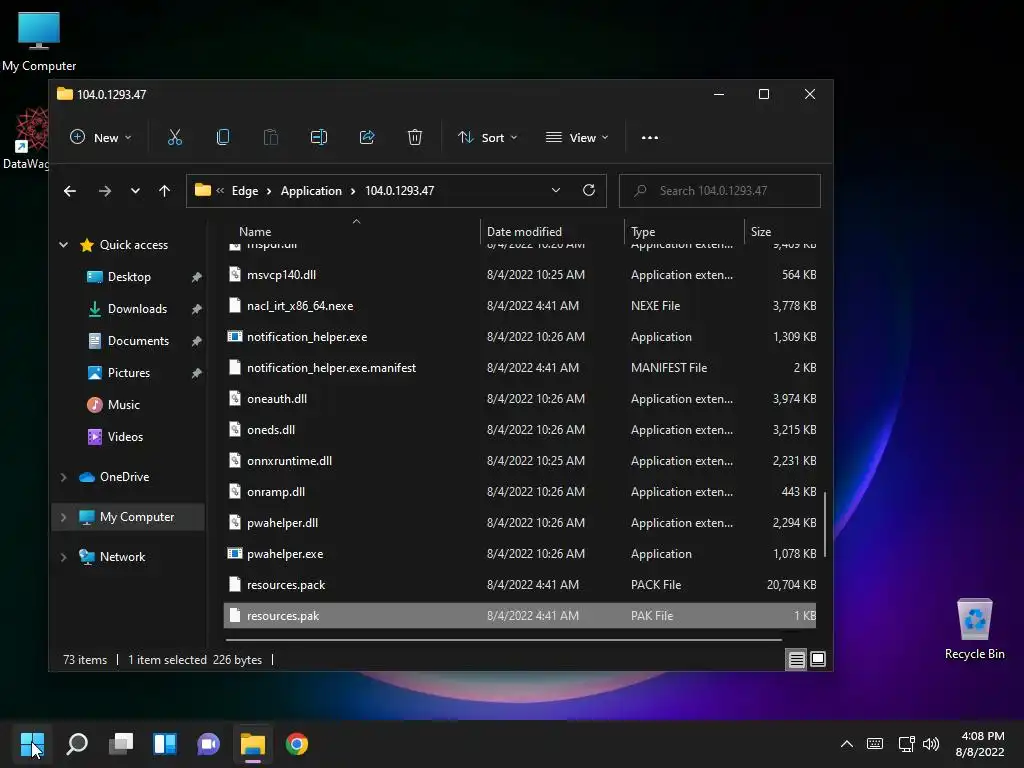The width and height of the screenshot is (1024, 768).
Task: Select file resources.pack
Action: point(520,585)
